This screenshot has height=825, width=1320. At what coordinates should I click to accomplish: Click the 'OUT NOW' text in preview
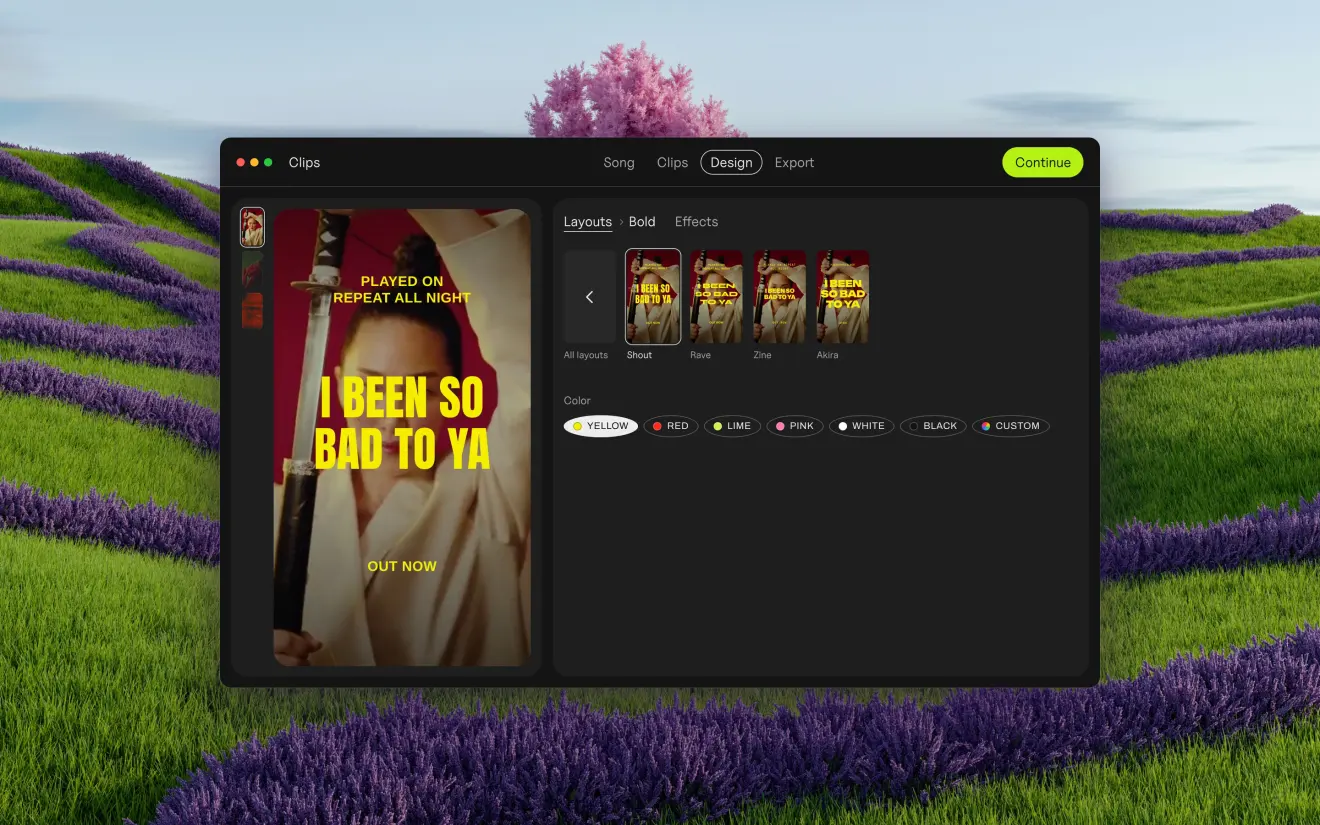point(402,566)
